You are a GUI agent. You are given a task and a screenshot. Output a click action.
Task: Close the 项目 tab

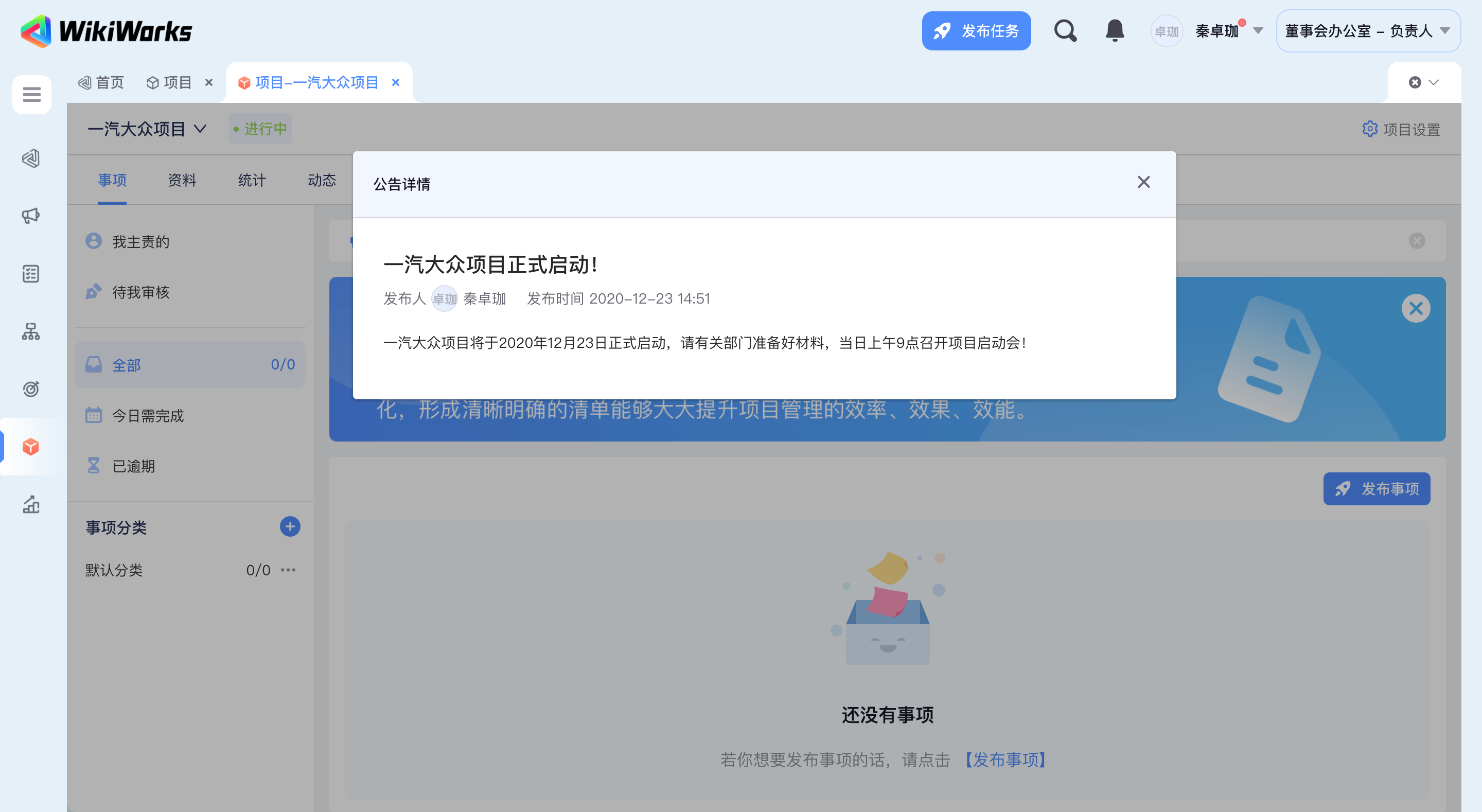tap(209, 83)
